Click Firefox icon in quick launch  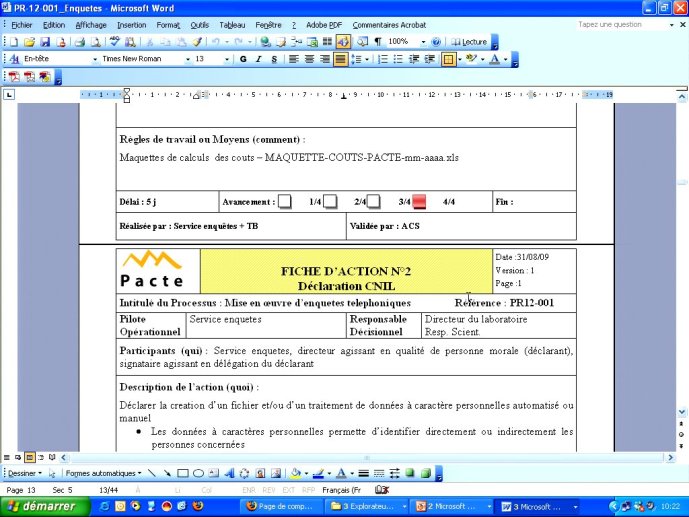click(x=198, y=506)
